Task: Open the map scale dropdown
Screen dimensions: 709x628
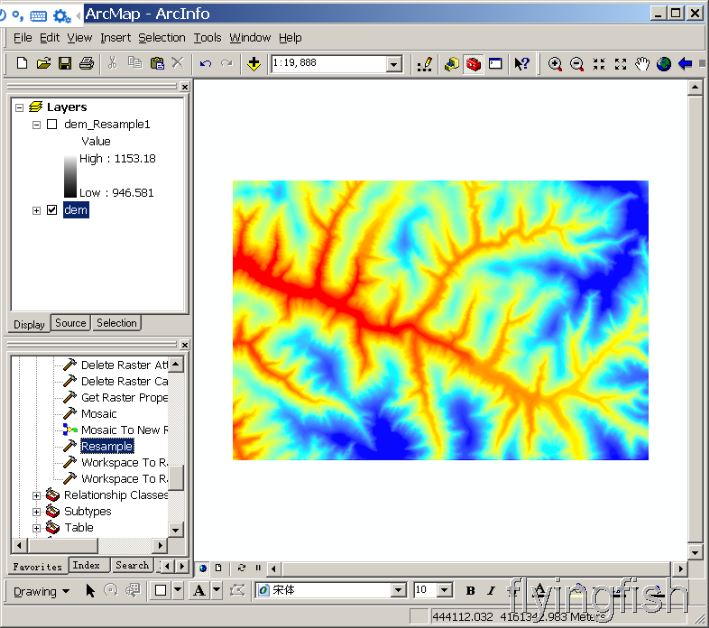Action: (x=393, y=64)
